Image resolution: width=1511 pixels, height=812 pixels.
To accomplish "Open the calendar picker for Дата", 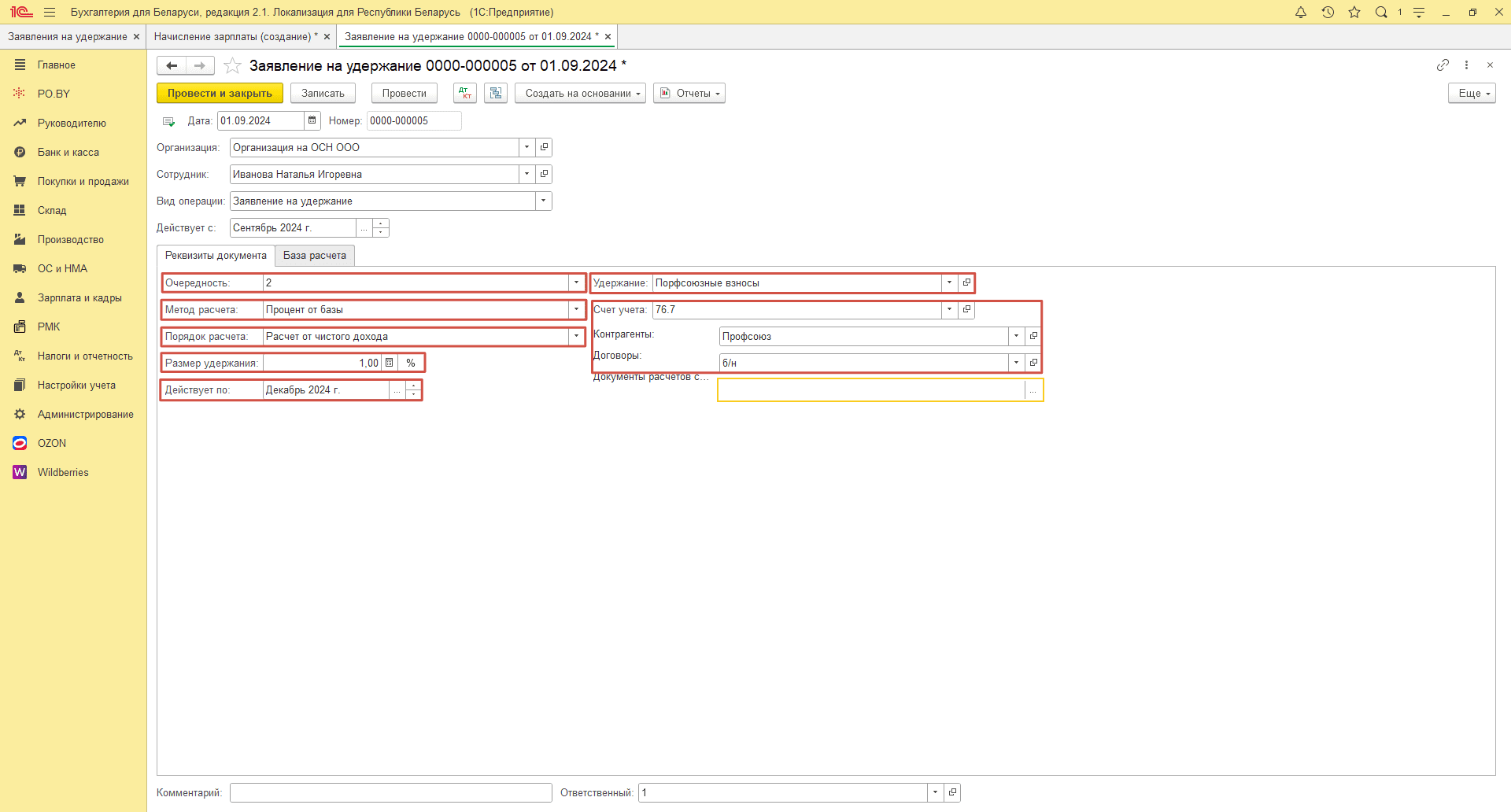I will click(x=312, y=120).
